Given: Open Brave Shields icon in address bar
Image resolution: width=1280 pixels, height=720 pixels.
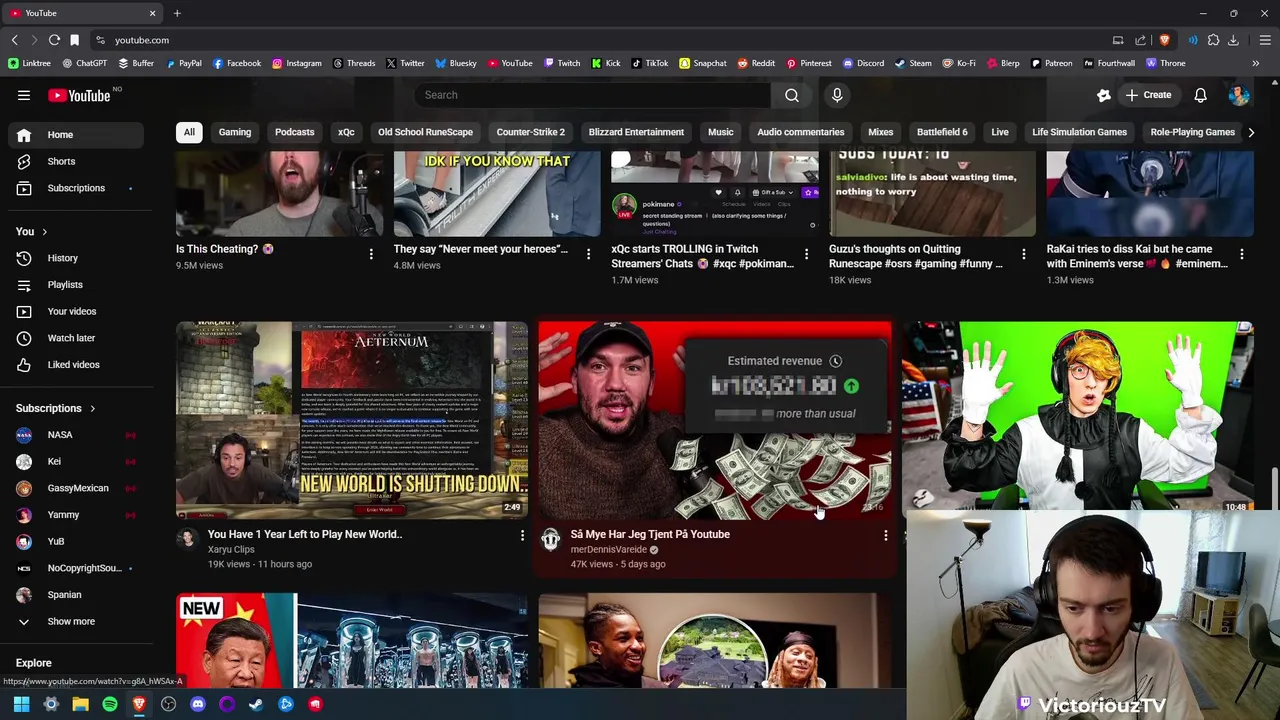Looking at the screenshot, I should click(x=1164, y=40).
